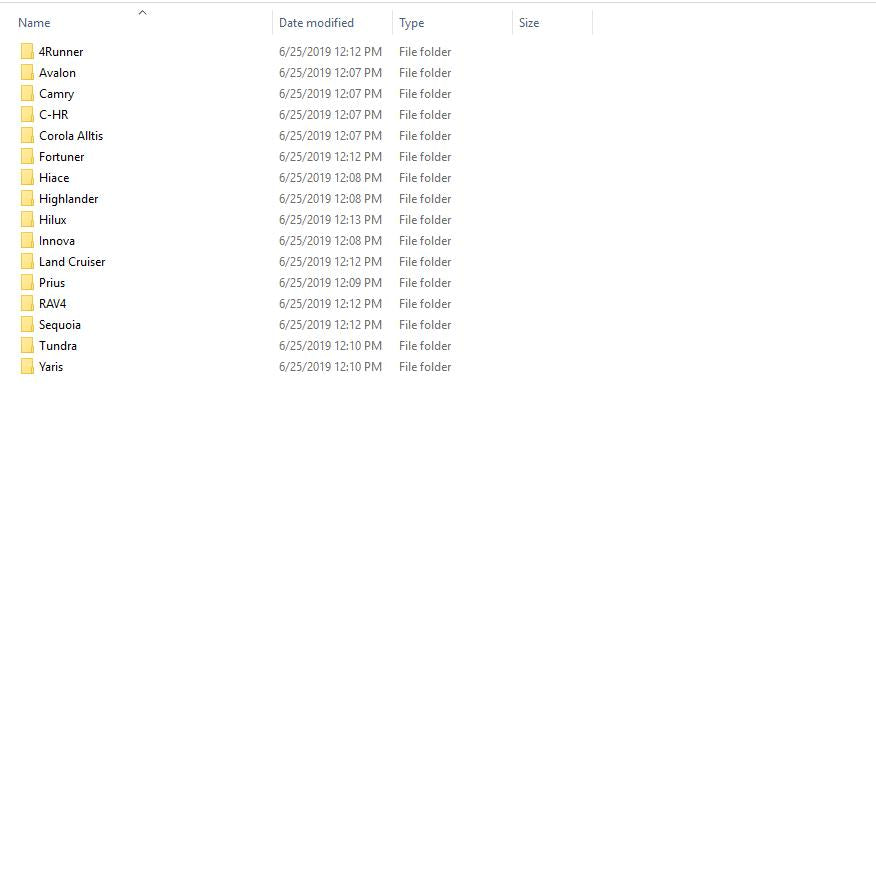Select the Land Cruiser folder name

72,262
